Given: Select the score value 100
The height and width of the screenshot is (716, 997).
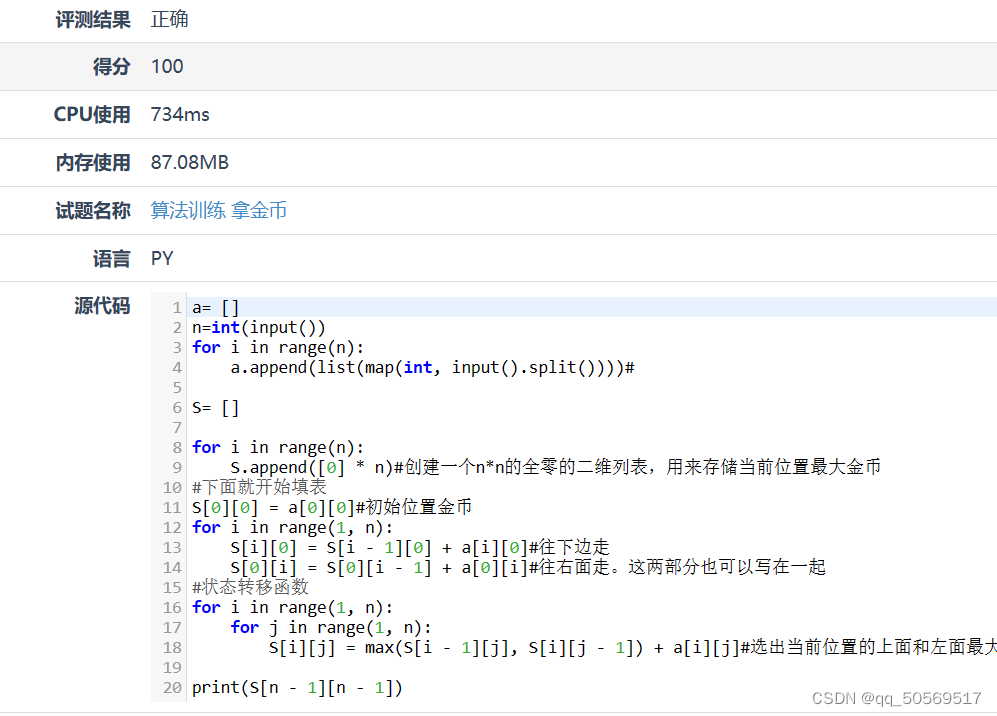Looking at the screenshot, I should [166, 67].
